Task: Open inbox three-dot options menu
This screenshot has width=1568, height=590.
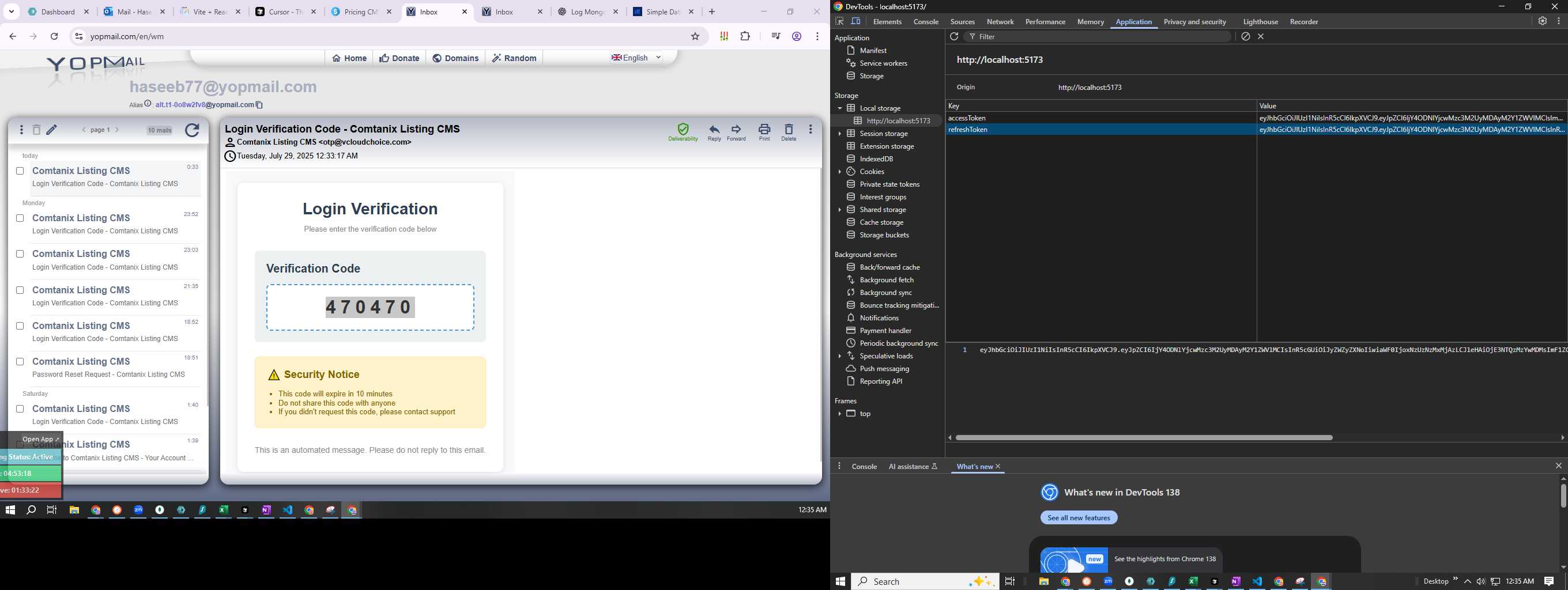Action: (x=21, y=130)
